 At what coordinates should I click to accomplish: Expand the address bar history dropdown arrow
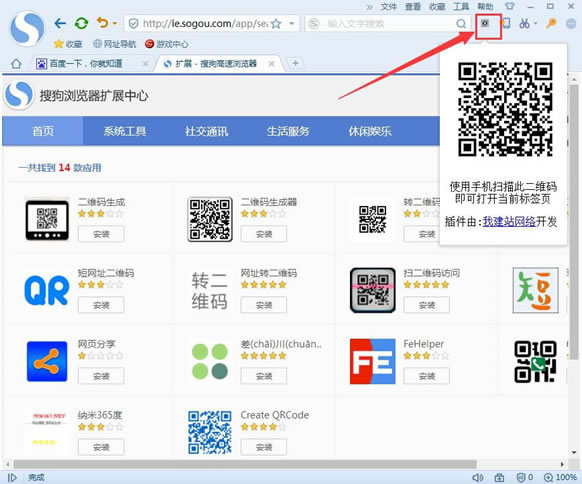coord(292,24)
